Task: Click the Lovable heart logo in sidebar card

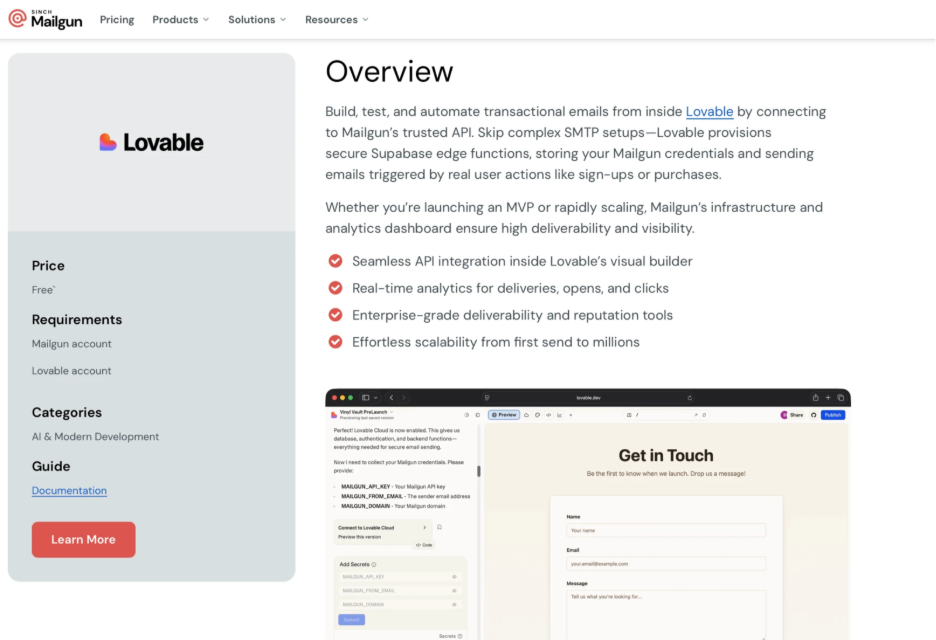Action: coord(108,142)
